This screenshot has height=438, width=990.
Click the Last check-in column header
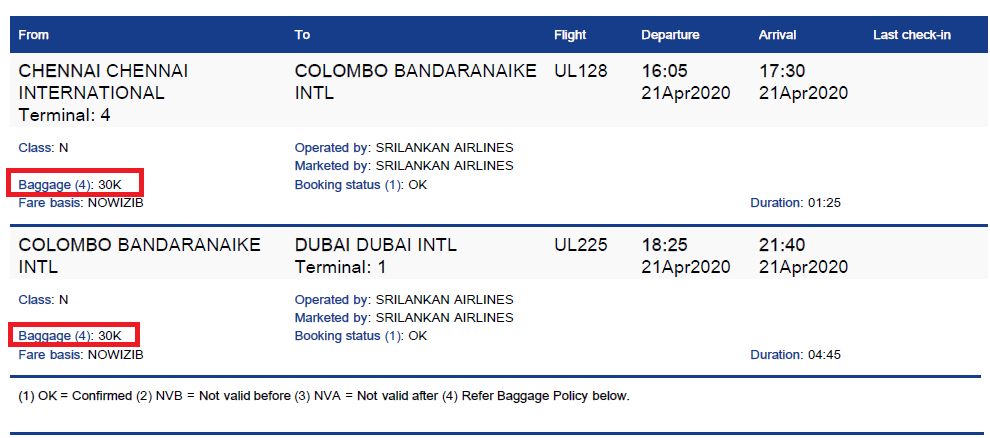click(911, 35)
